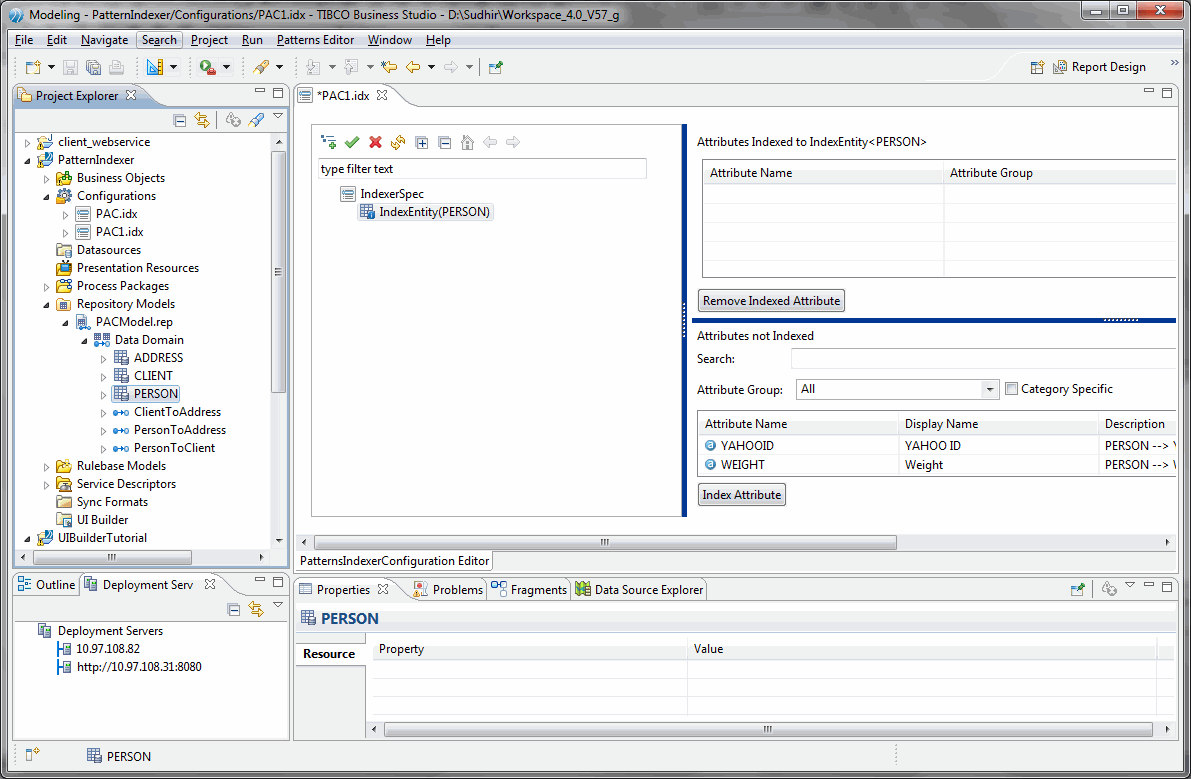Expand the ADDRESS repository node

coord(103,358)
